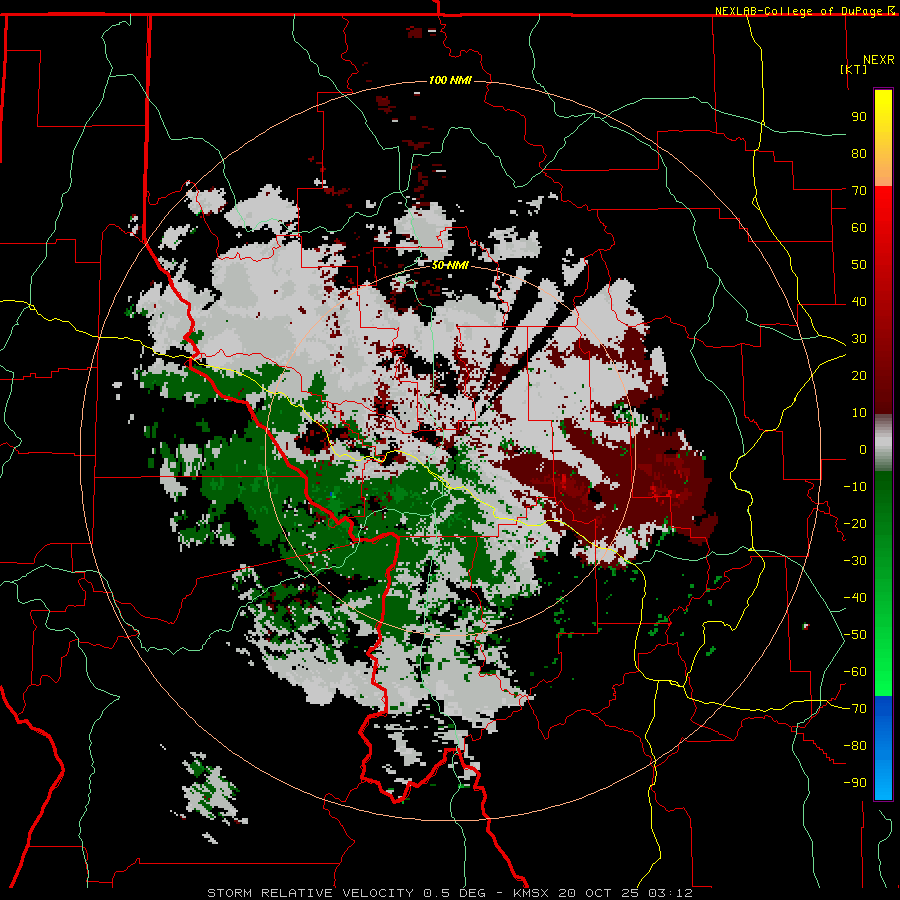The height and width of the screenshot is (900, 900).
Task: Click the [KT] units label
Action: coord(853,69)
